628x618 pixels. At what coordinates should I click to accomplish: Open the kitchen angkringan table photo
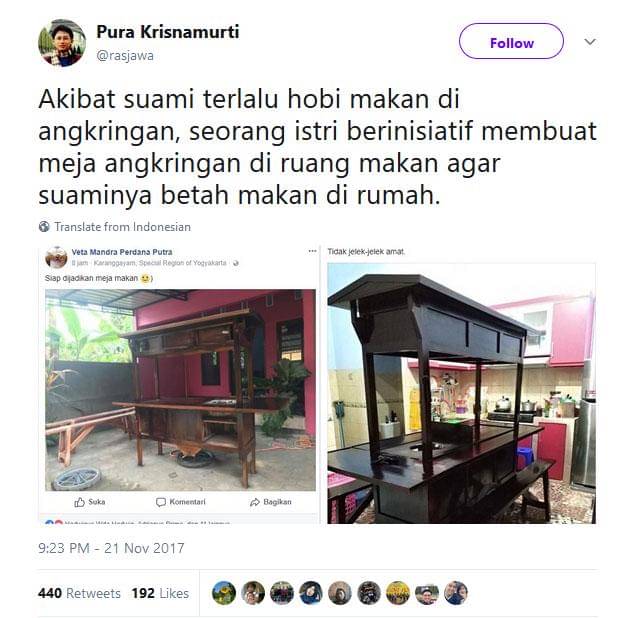pos(461,393)
